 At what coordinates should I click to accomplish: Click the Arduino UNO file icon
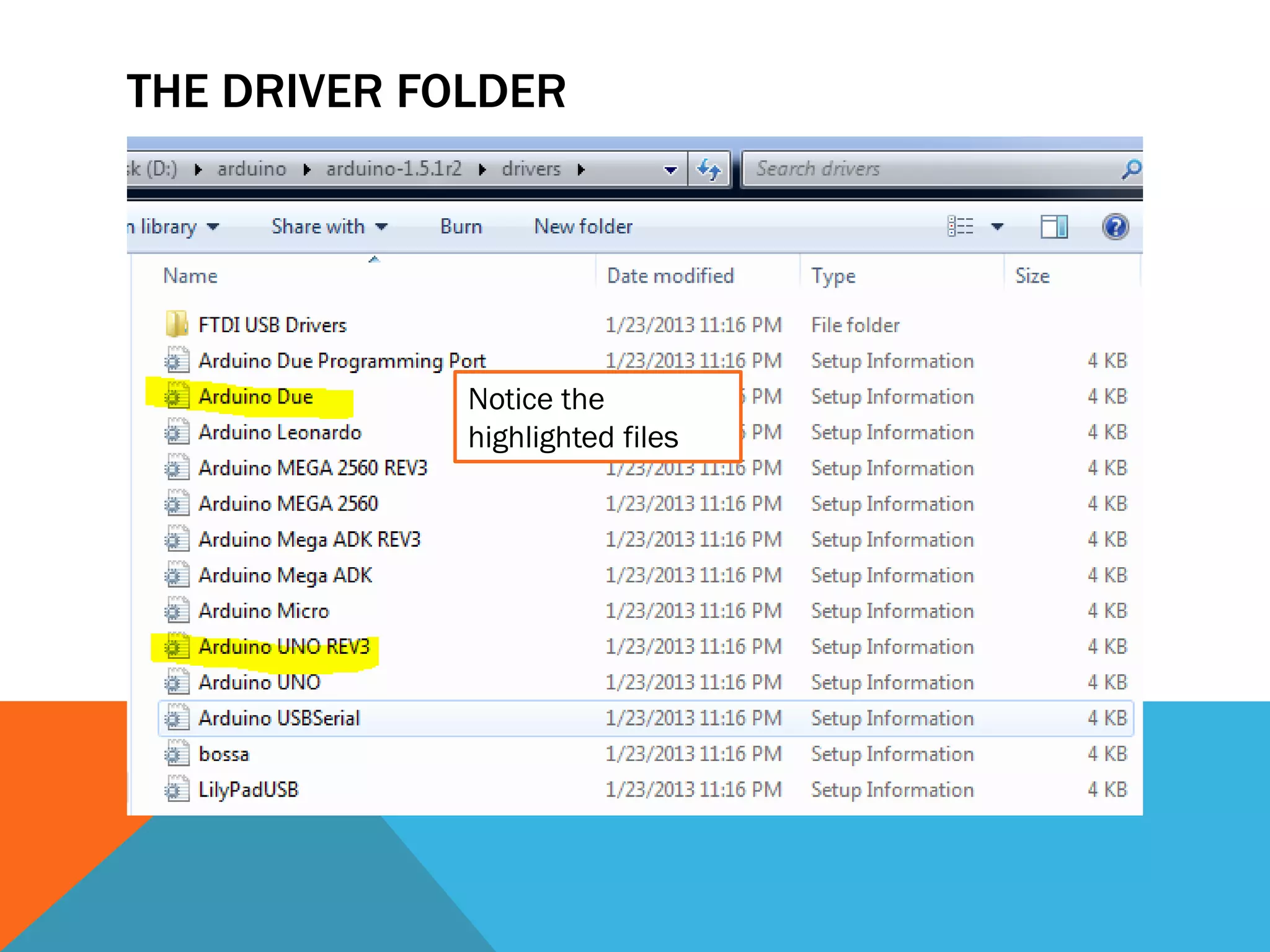[x=177, y=682]
